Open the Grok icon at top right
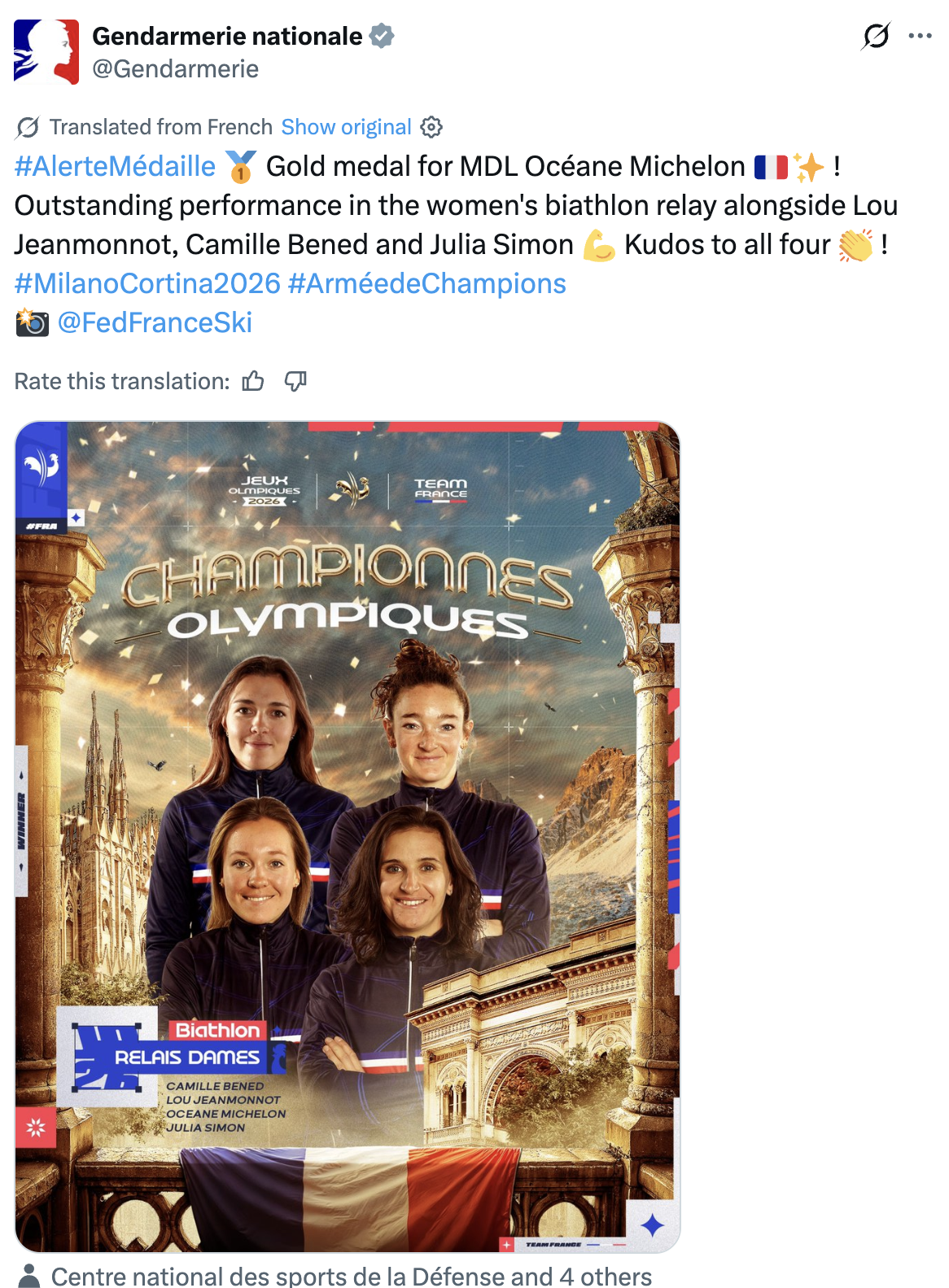This screenshot has width=949, height=1288. point(876,36)
